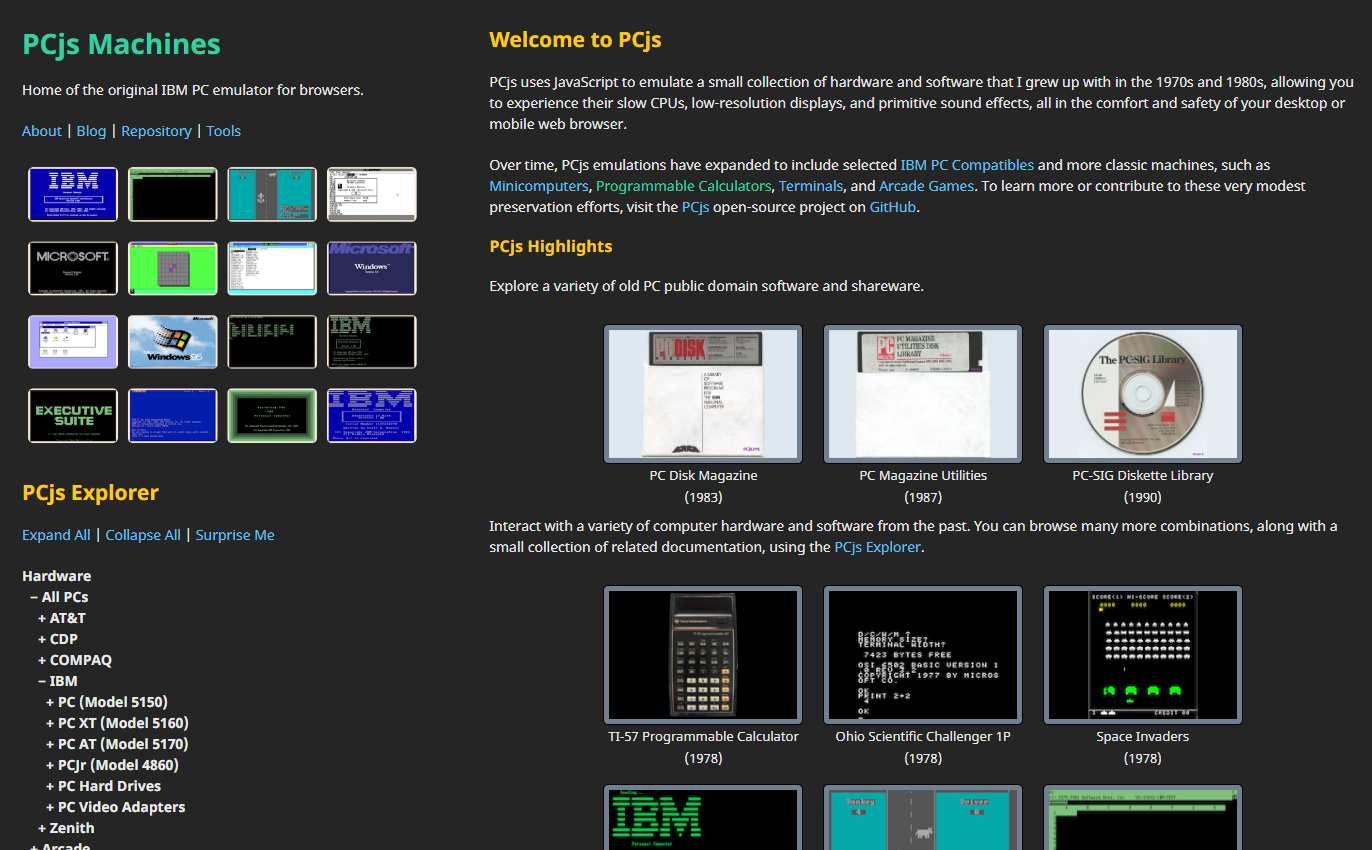Image resolution: width=1372 pixels, height=850 pixels.
Task: Follow the Terminals link
Action: [x=812, y=186]
